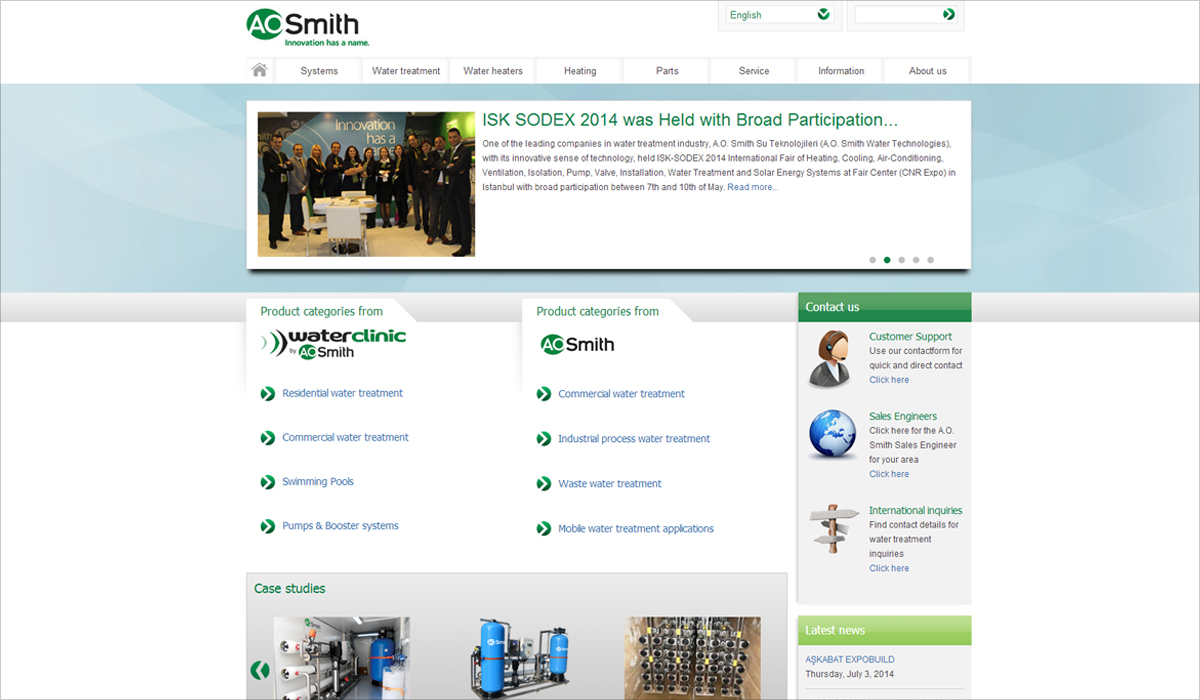Open case study thumbnail with steel pipes

[x=693, y=657]
